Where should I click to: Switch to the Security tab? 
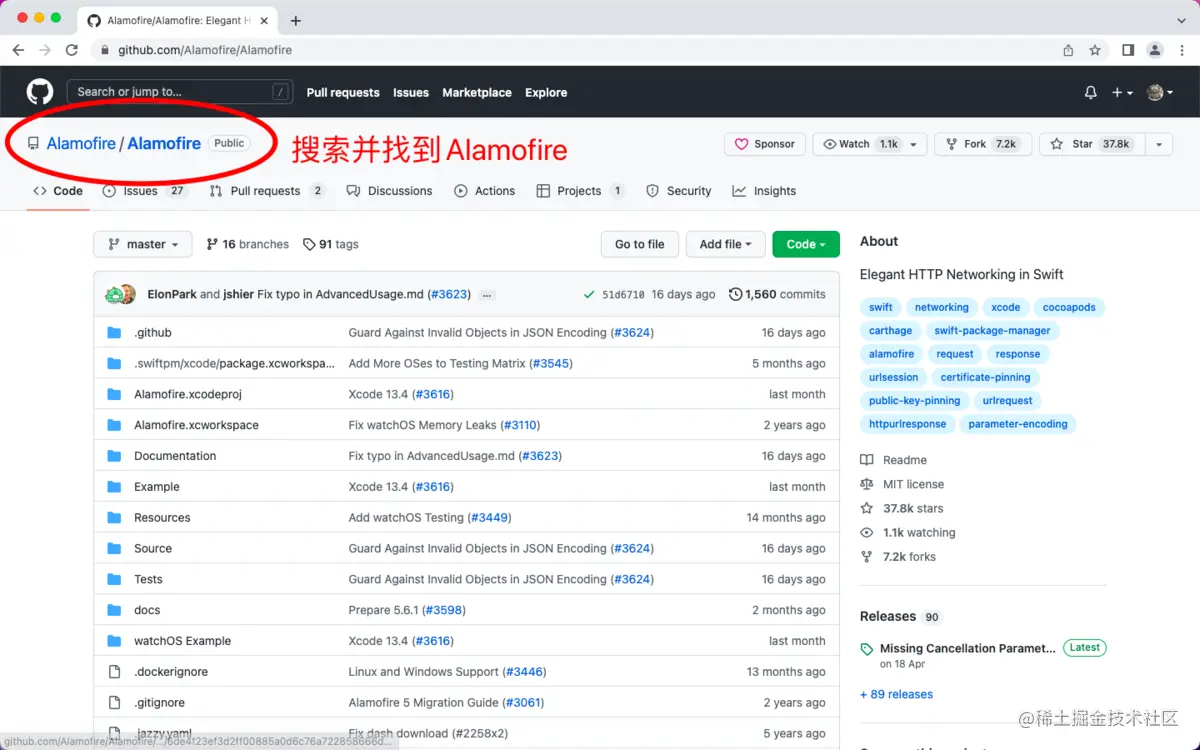tap(679, 191)
